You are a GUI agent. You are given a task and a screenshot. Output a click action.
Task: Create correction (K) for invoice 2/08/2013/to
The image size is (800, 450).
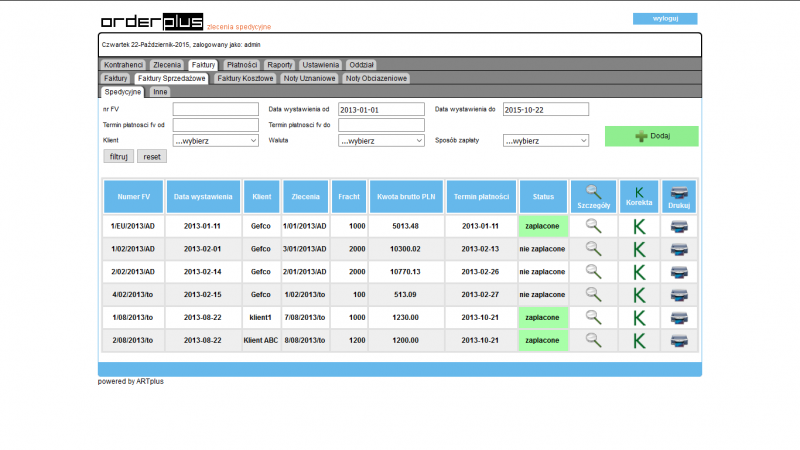click(639, 341)
